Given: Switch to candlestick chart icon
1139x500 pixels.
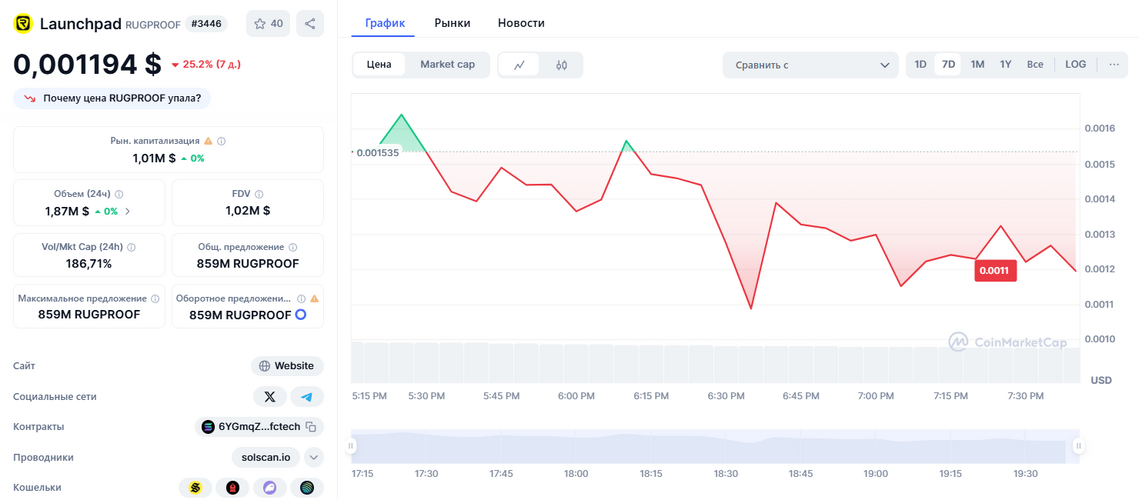Looking at the screenshot, I should [561, 65].
